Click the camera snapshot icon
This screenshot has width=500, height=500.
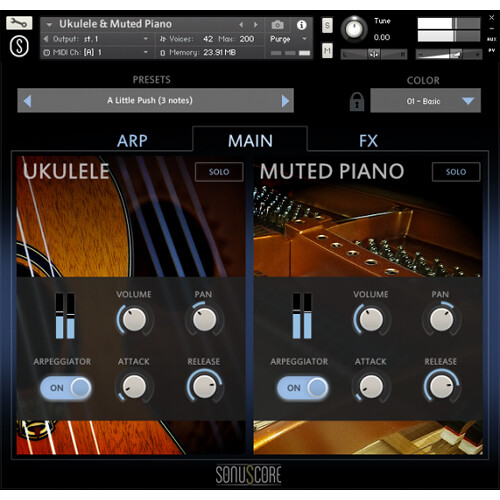(277, 25)
